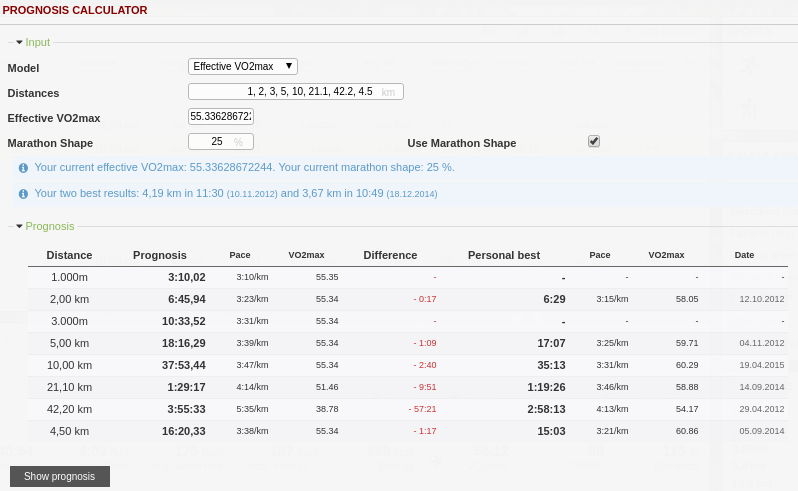Click the Marathon Shape percent field
This screenshot has height=491, width=798.
point(221,141)
